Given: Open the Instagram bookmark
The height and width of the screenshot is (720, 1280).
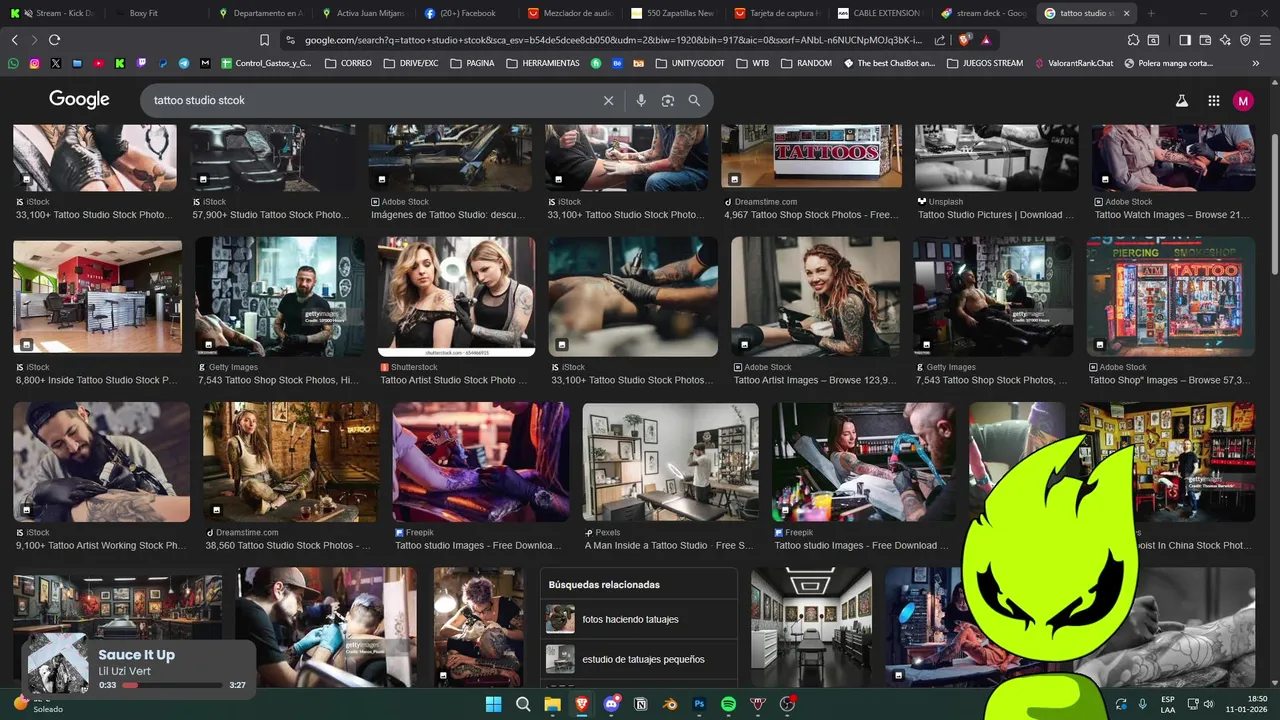Looking at the screenshot, I should [34, 63].
